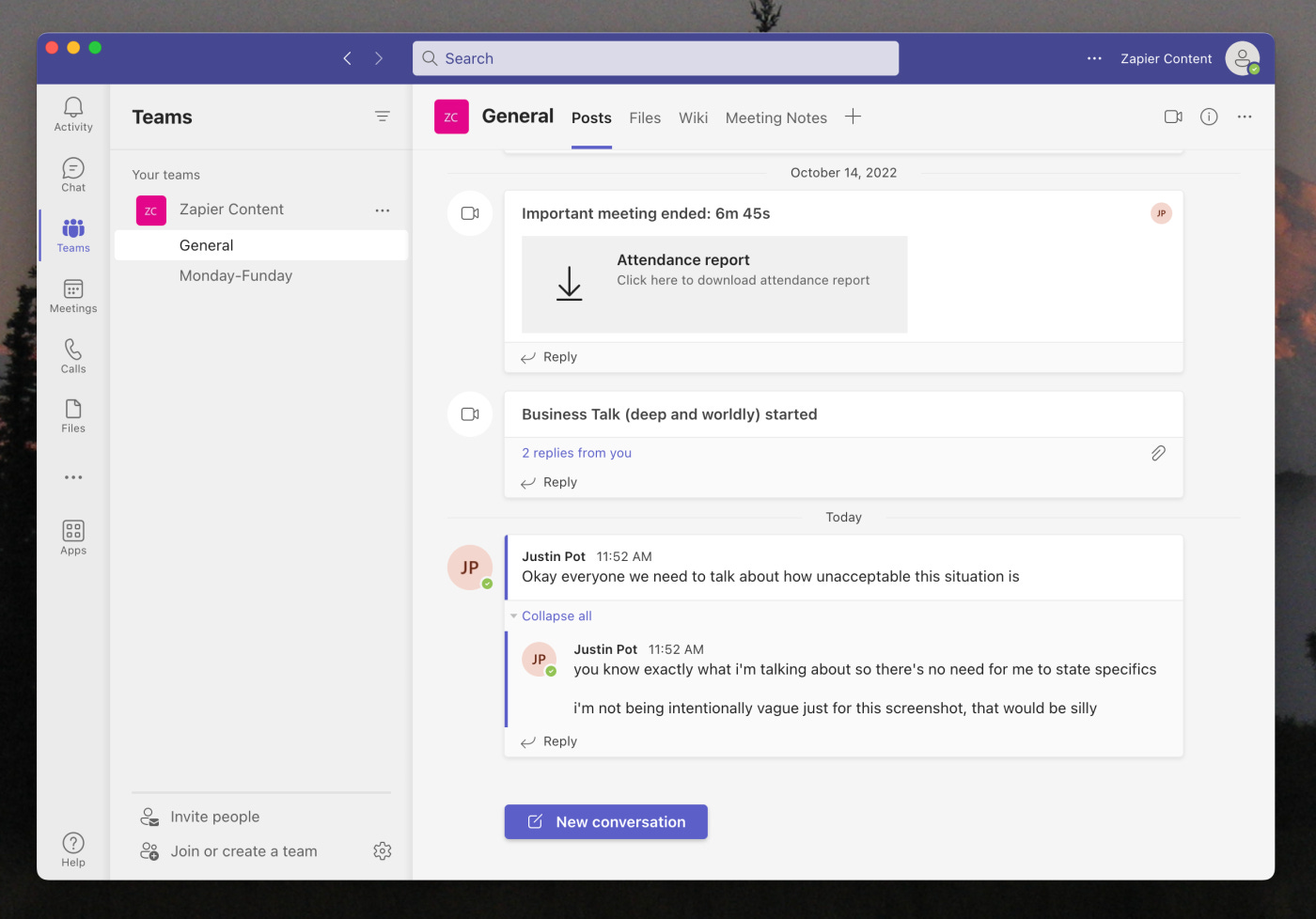1316x919 pixels.
Task: Select the Zapier Content team
Action: click(231, 210)
